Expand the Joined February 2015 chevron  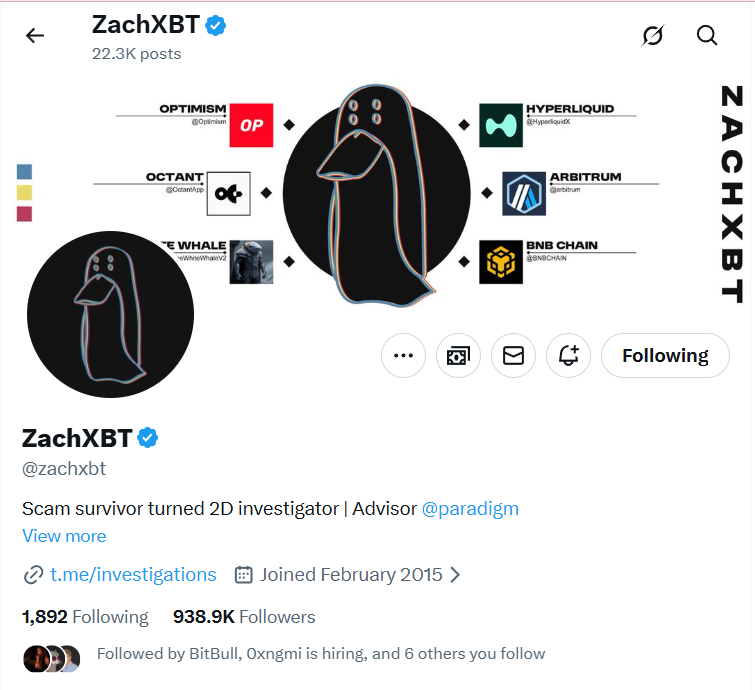tap(455, 575)
